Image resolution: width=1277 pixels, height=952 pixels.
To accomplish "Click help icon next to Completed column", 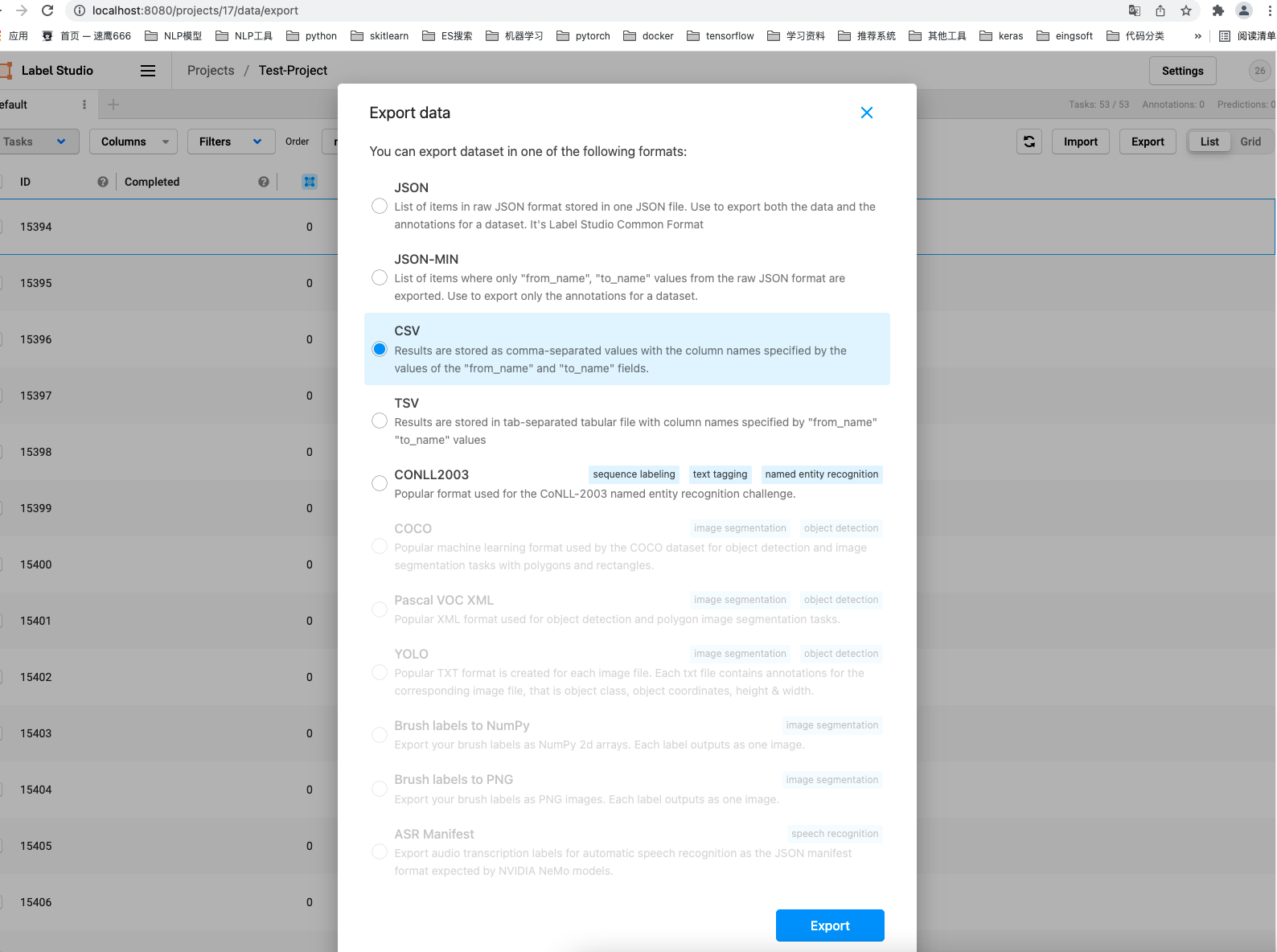I will [264, 182].
